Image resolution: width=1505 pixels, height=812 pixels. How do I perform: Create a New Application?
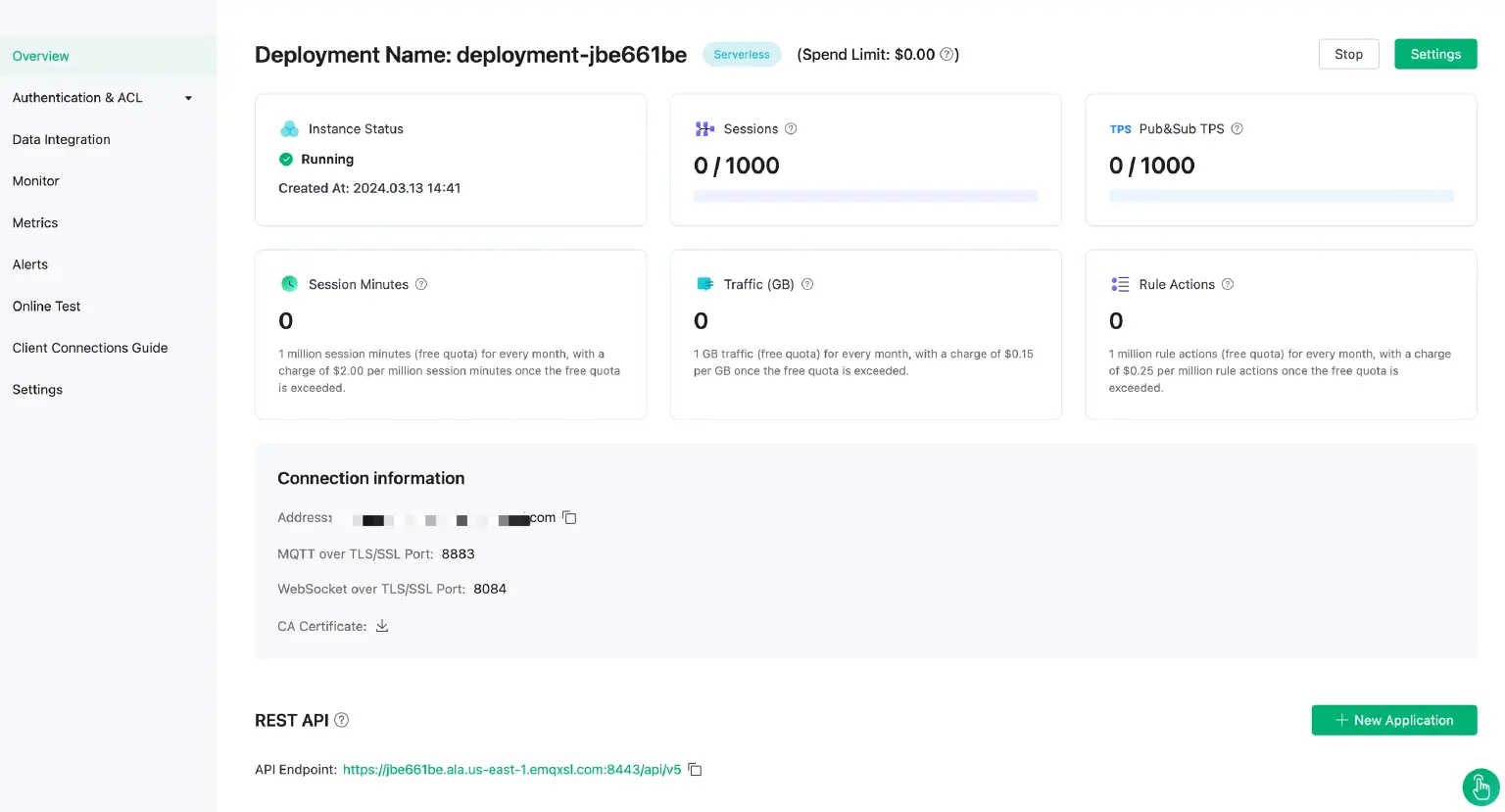click(x=1394, y=720)
